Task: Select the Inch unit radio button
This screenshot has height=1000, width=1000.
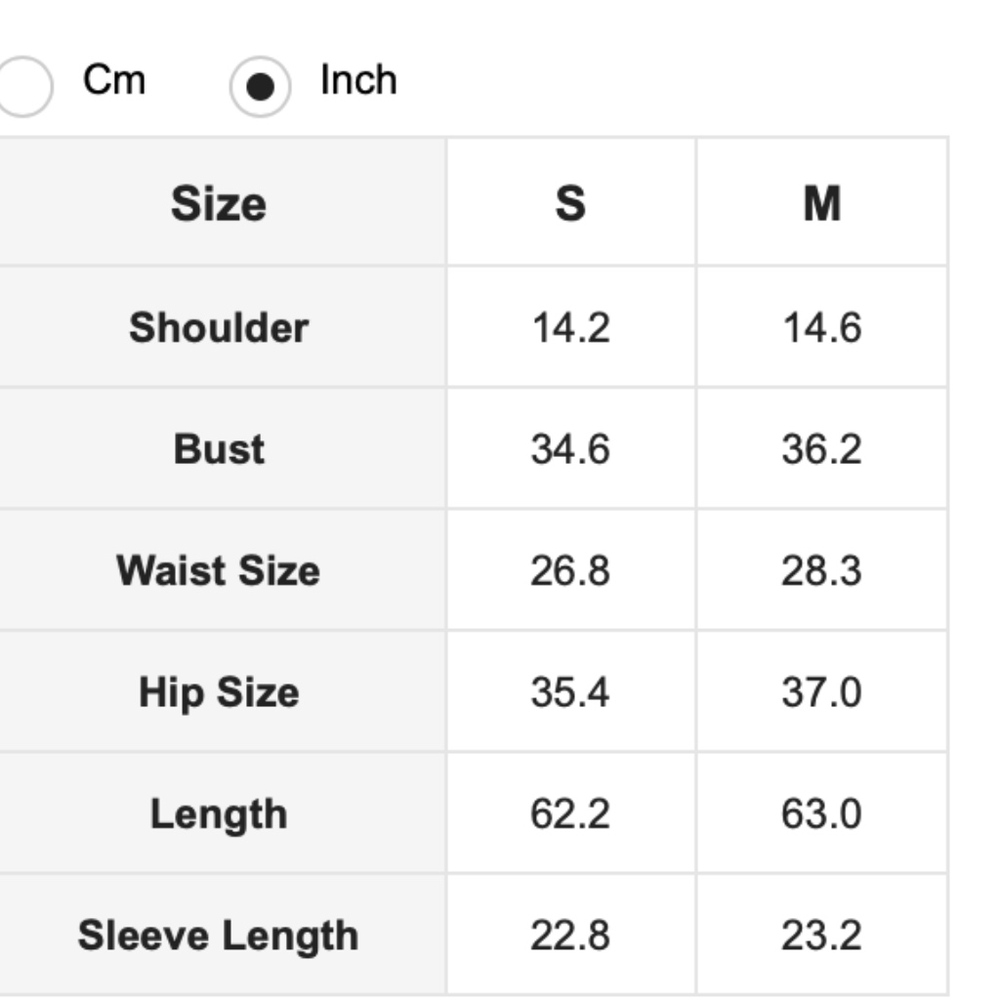Action: pos(260,87)
